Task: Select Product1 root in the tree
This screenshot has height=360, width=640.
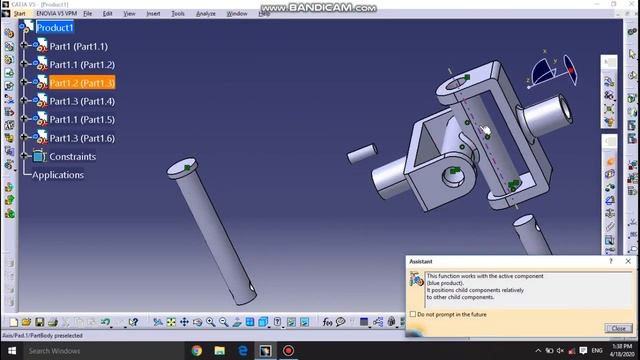Action: [x=55, y=28]
